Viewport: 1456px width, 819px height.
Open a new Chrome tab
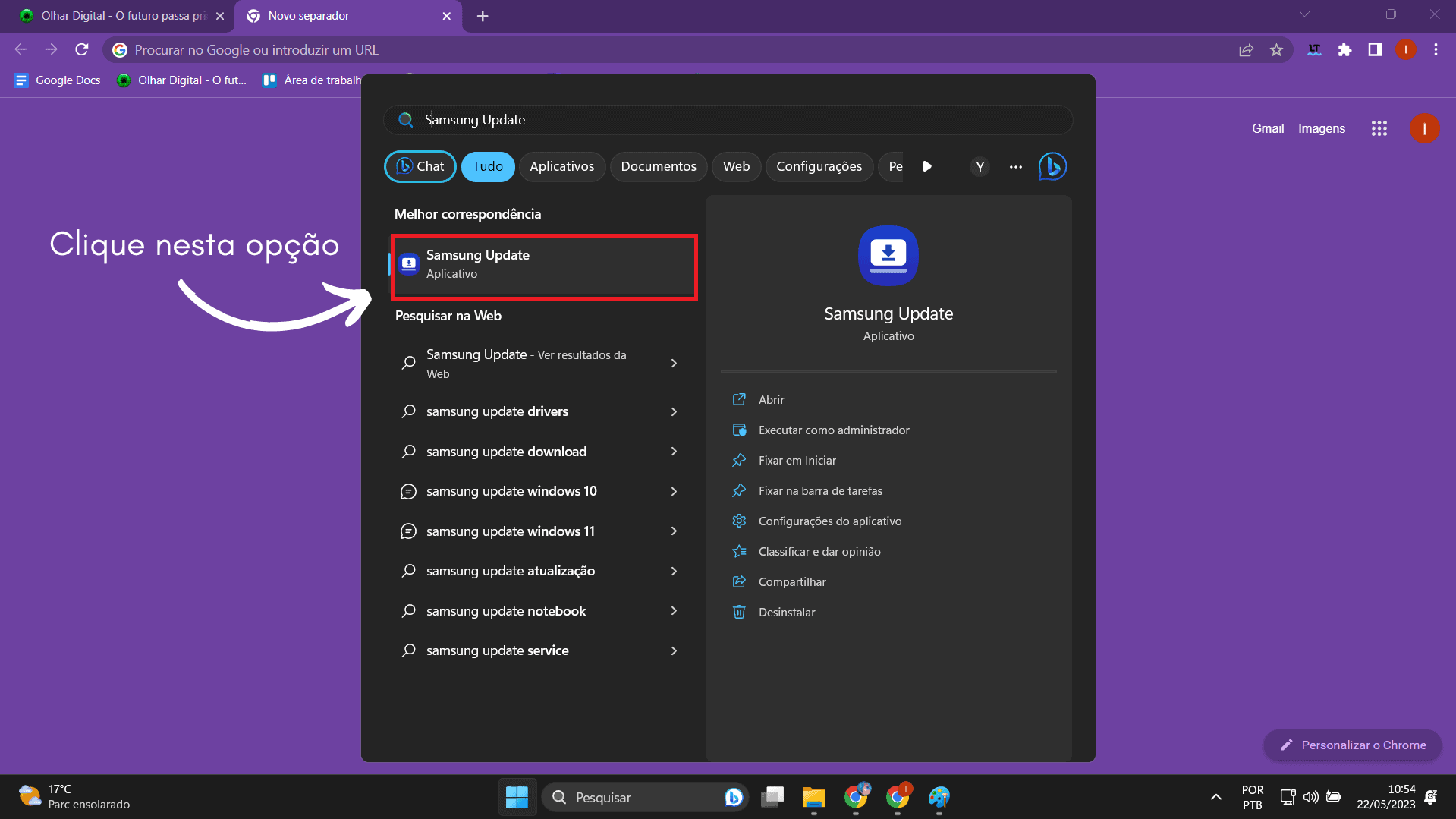point(483,16)
